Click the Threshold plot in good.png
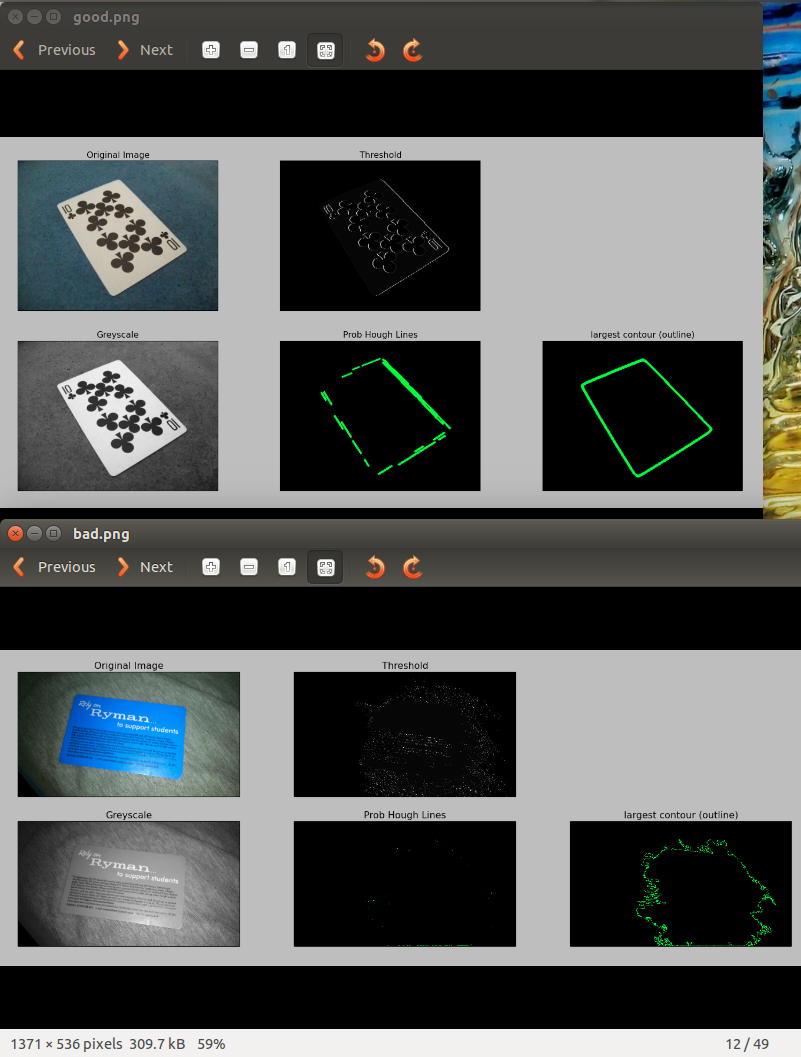 pos(380,235)
